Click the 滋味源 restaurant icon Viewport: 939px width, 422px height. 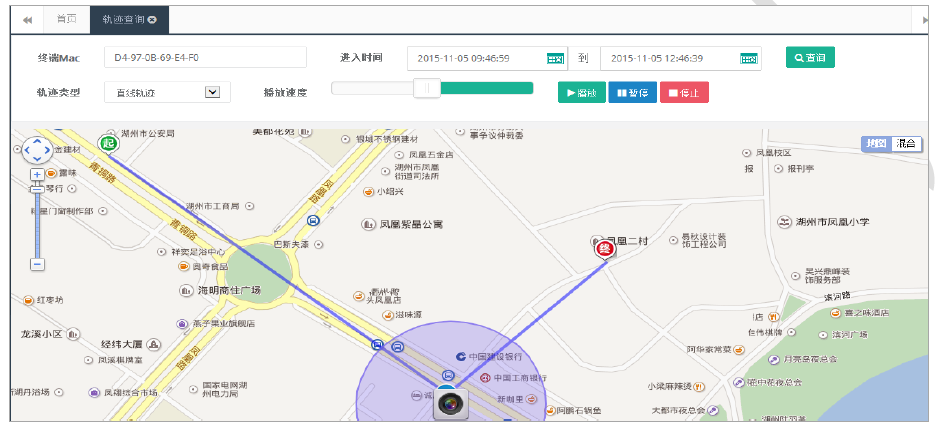(x=386, y=314)
